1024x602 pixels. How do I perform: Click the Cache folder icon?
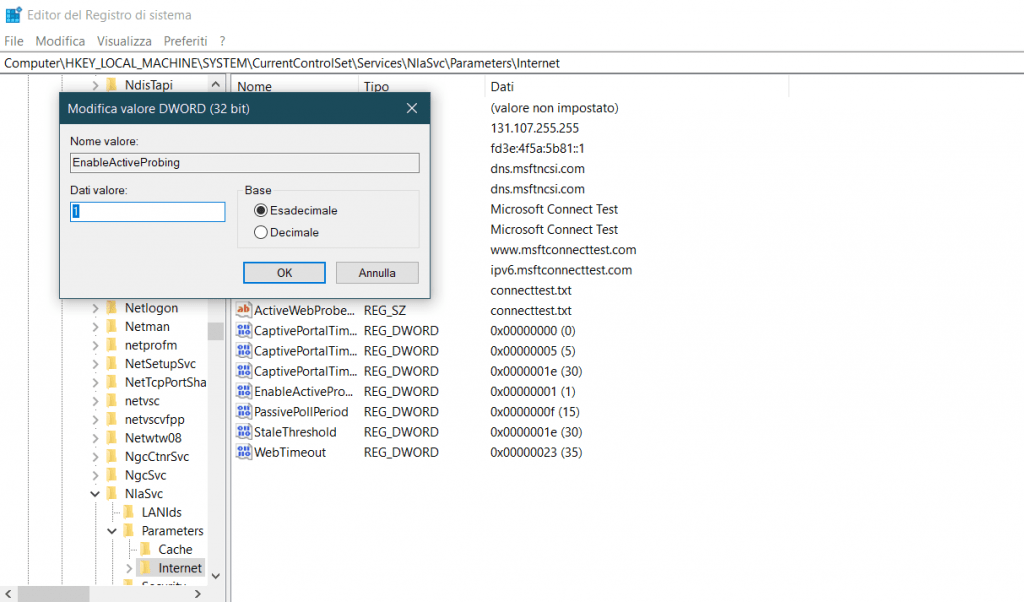[x=146, y=550]
